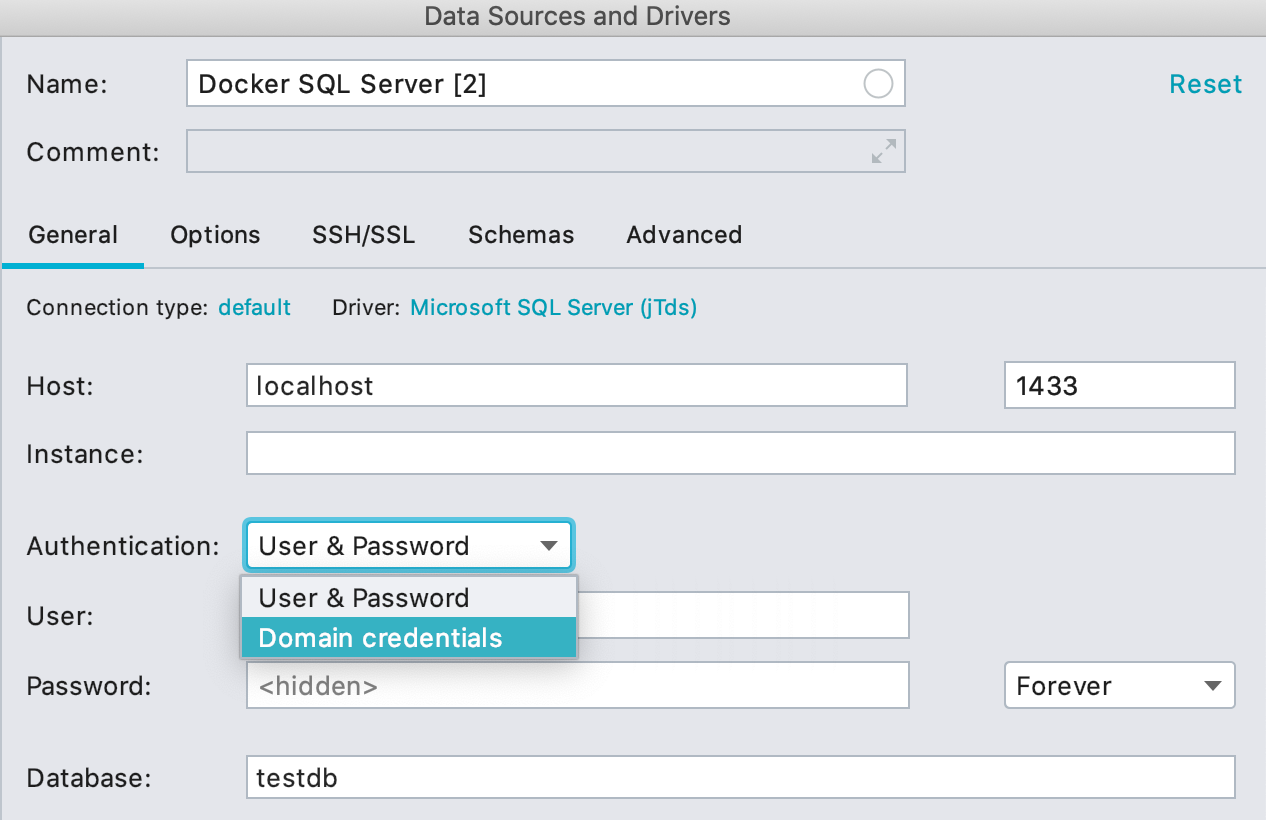Open the Options tab
Image resolution: width=1266 pixels, height=820 pixels.
click(x=215, y=235)
